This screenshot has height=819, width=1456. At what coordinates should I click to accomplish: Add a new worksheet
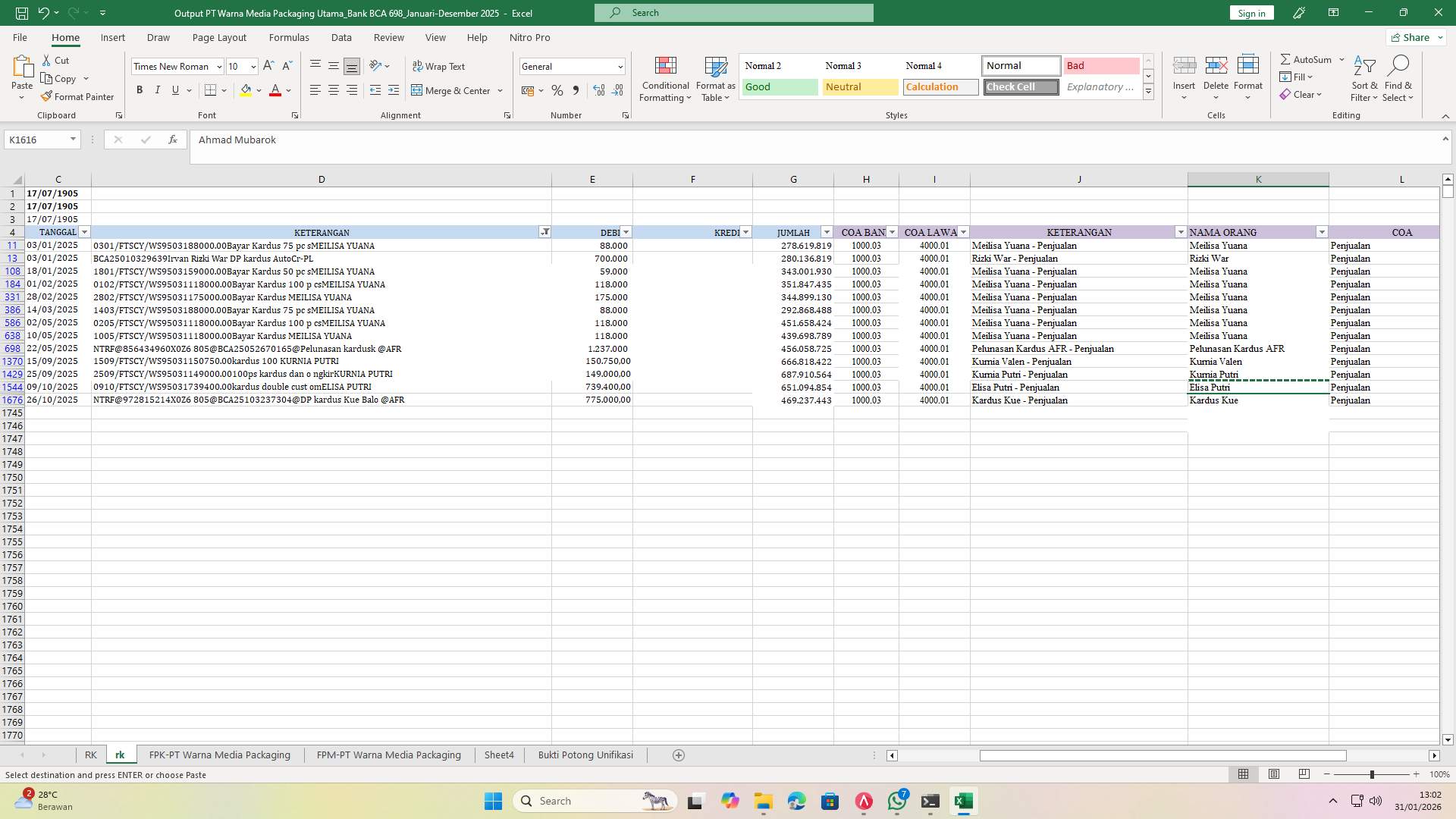pyautogui.click(x=678, y=755)
